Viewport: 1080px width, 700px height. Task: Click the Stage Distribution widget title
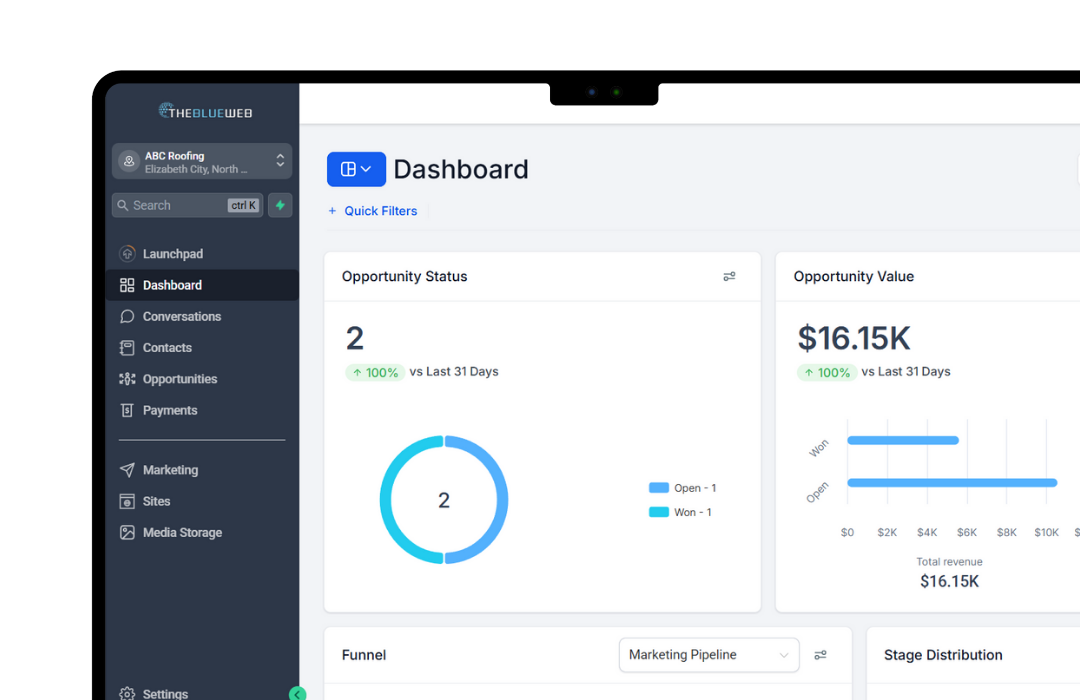tap(943, 655)
